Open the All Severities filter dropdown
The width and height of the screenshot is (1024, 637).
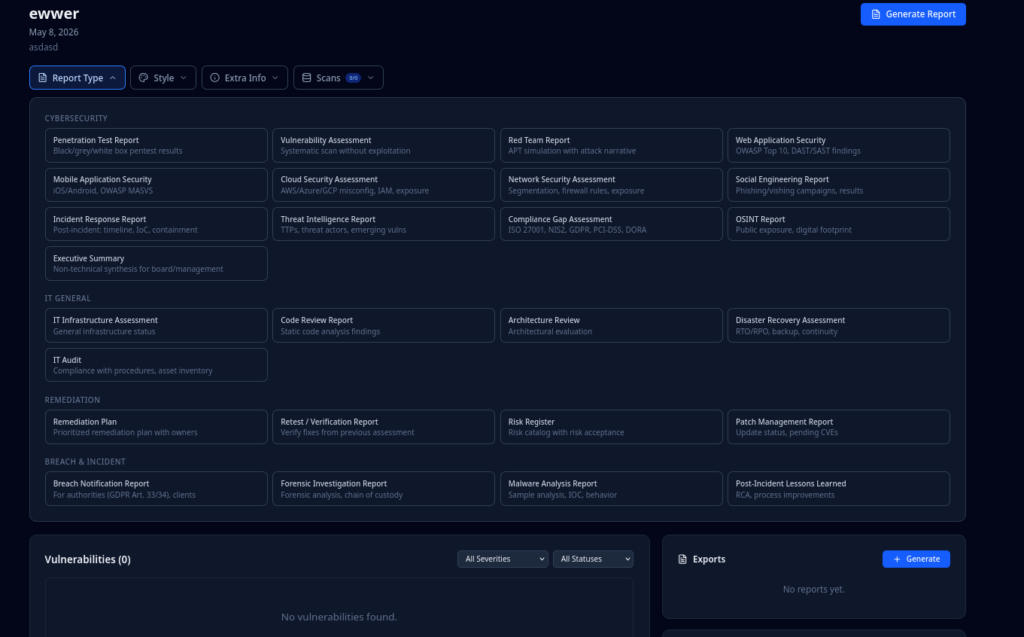click(502, 559)
